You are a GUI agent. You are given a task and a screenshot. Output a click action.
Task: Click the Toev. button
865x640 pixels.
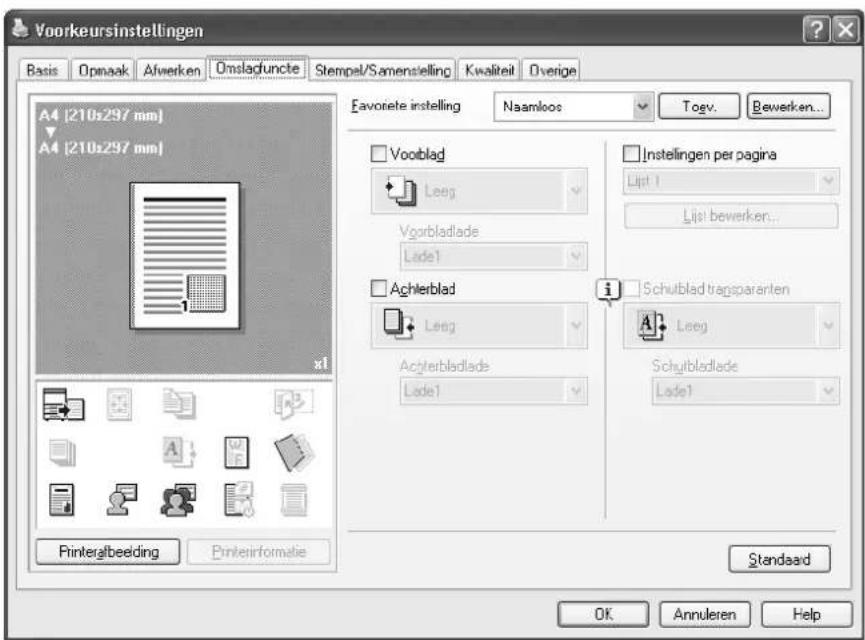699,106
